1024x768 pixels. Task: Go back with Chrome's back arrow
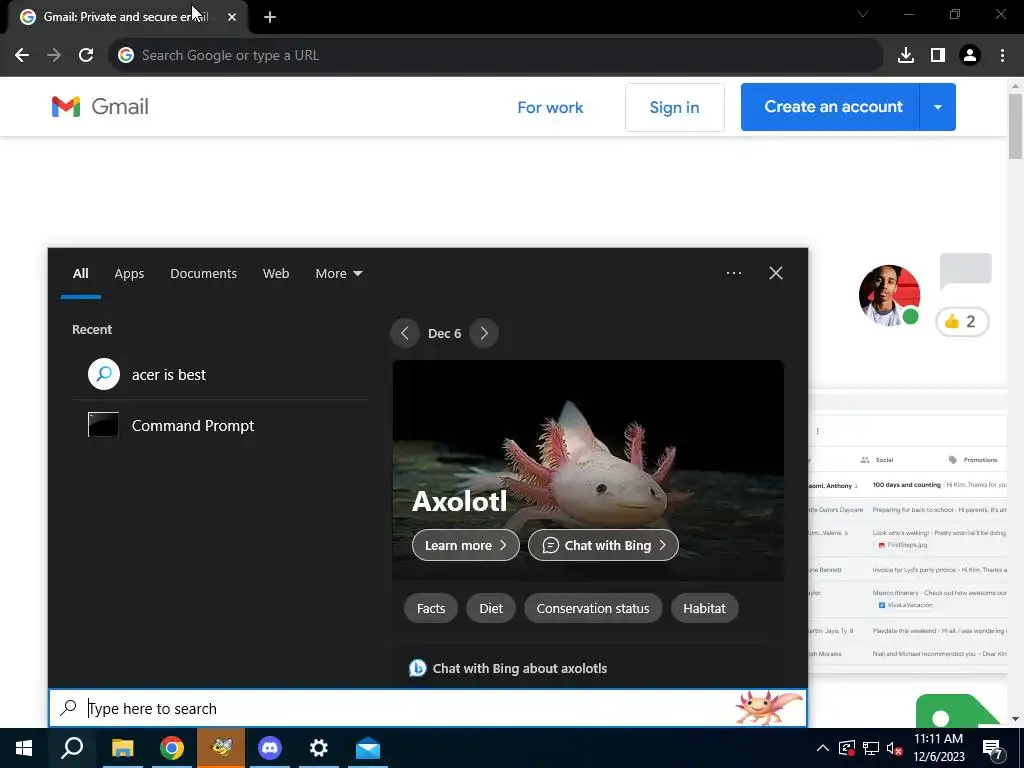[22, 56]
